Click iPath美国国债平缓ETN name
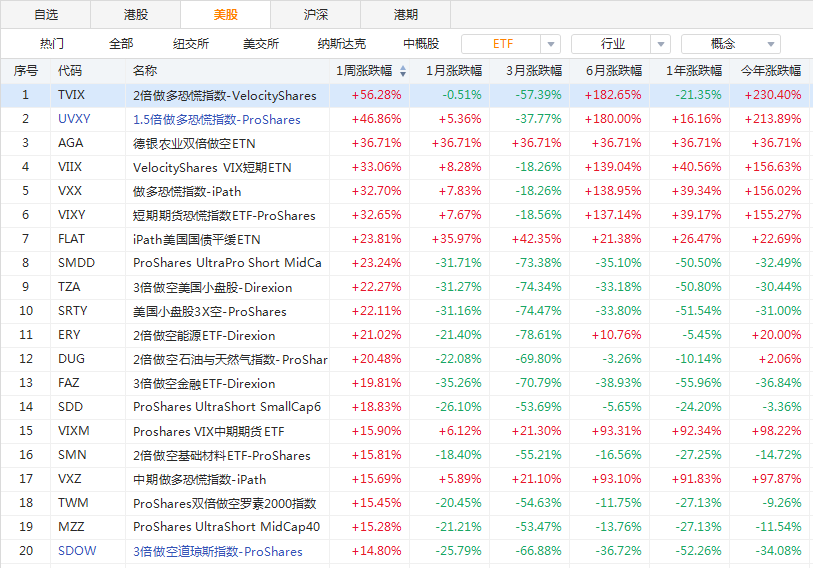The width and height of the screenshot is (813, 568). [x=197, y=240]
